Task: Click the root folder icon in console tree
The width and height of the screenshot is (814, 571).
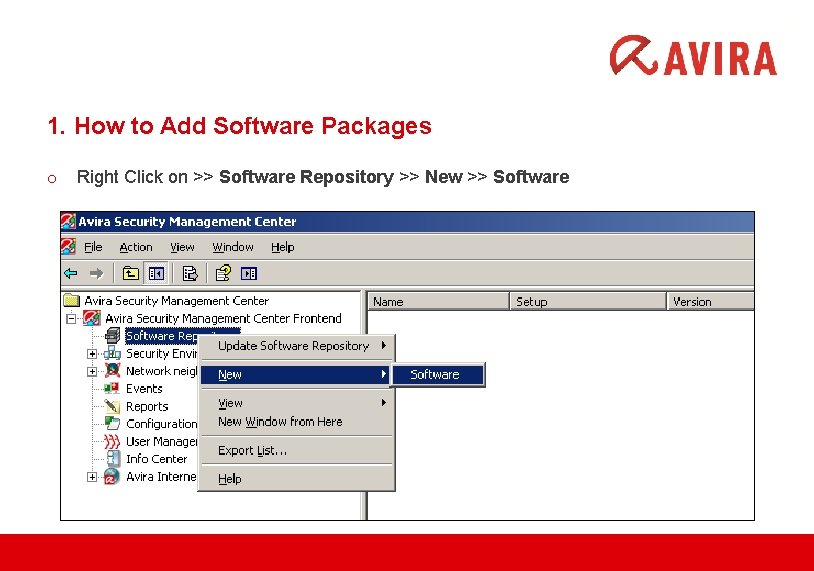Action: tap(71, 301)
